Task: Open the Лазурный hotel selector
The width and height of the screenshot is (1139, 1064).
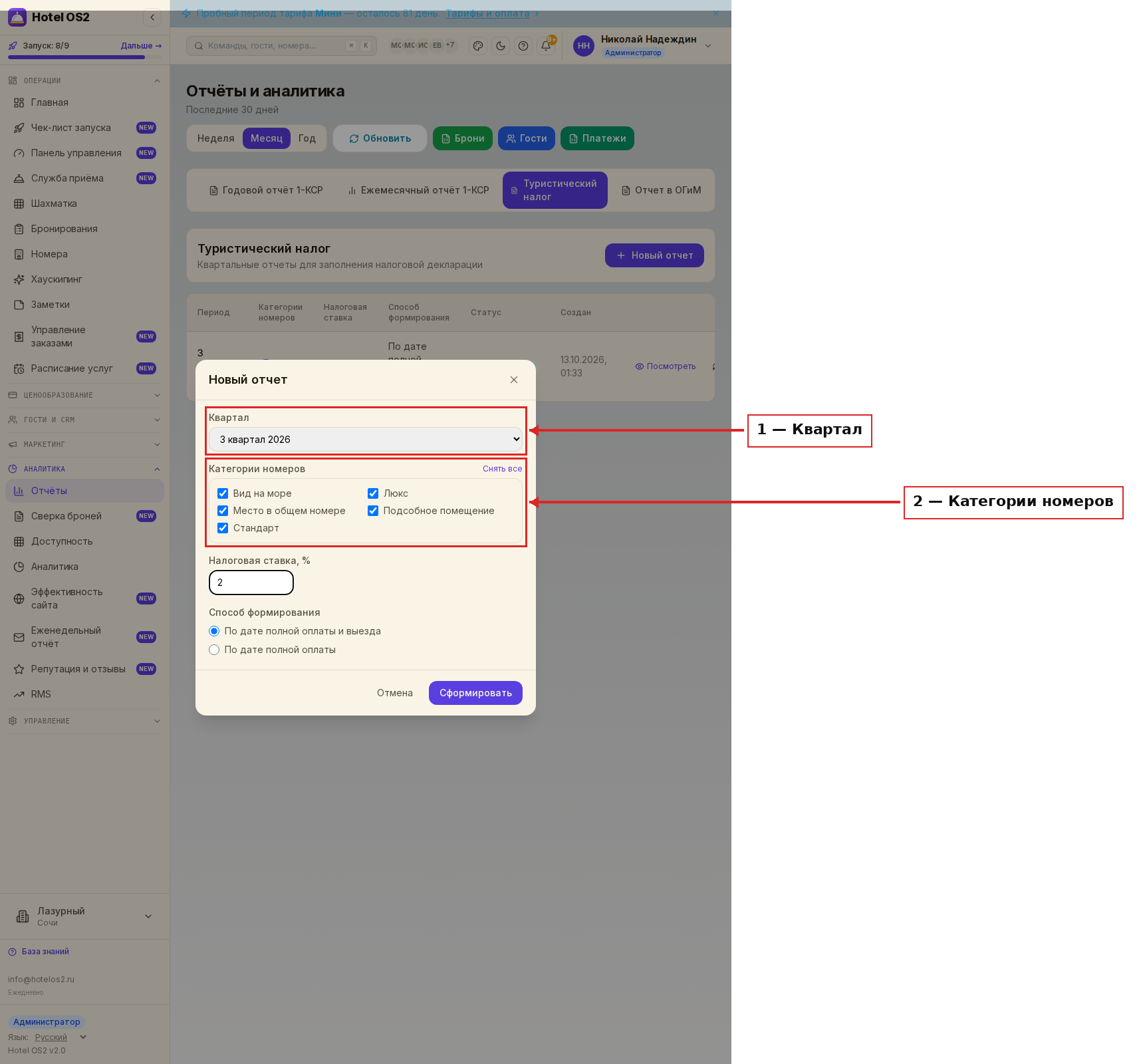Action: tap(84, 916)
